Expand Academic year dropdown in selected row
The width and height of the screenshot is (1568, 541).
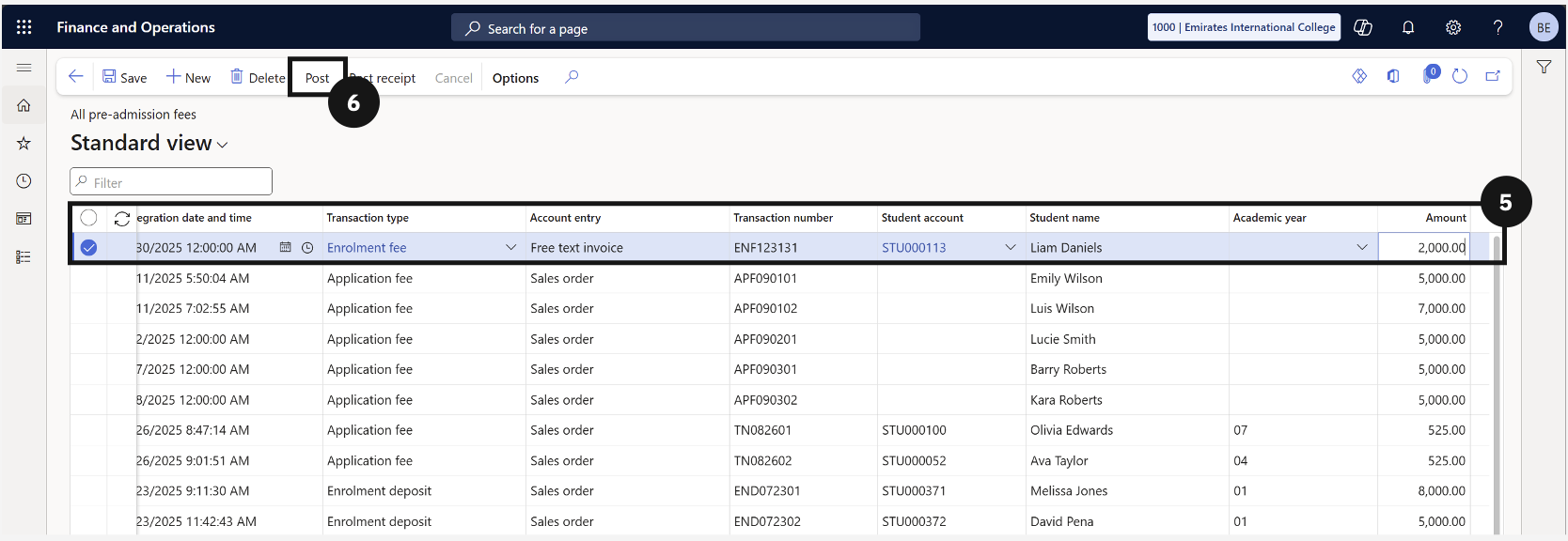pyautogui.click(x=1362, y=247)
